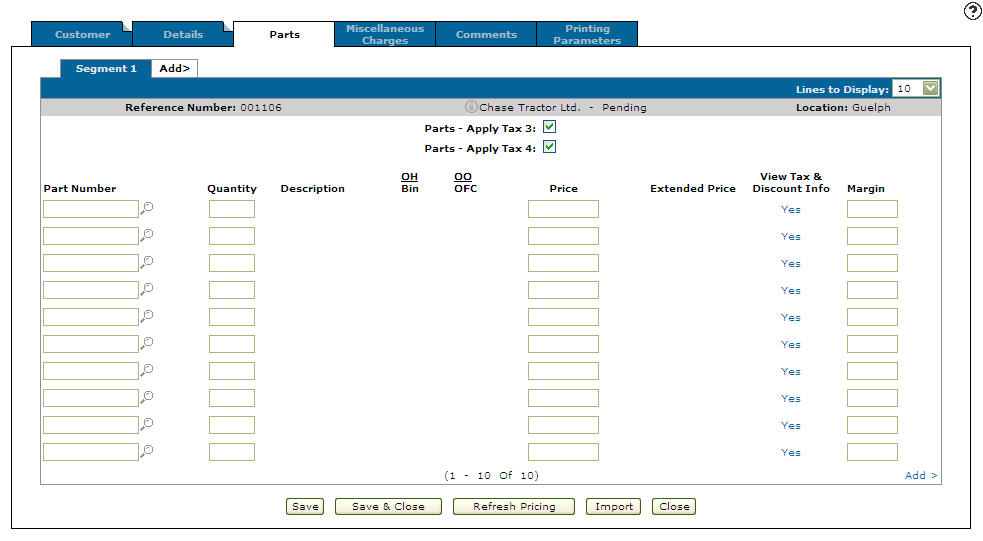Viewport: 983px width, 541px height.
Task: Toggle Parts - Apply Tax 3 checkbox
Action: 549,128
